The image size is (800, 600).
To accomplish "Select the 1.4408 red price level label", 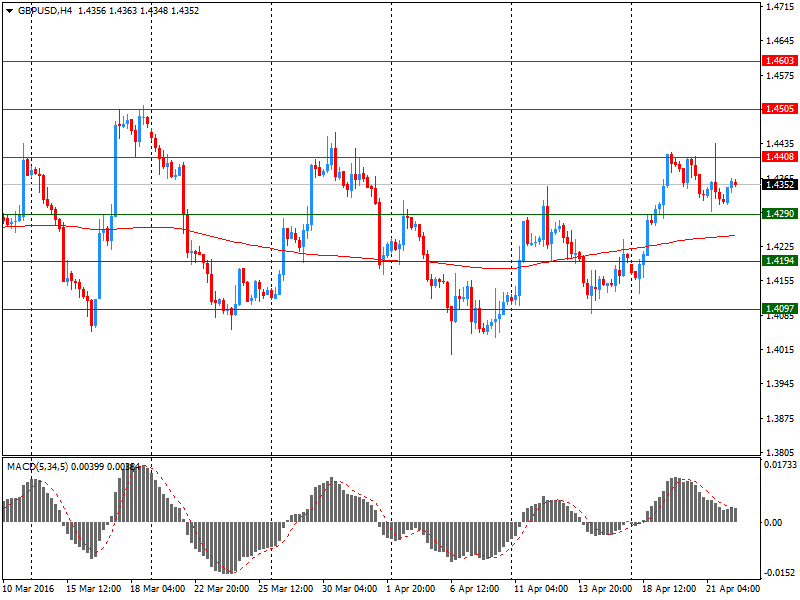I will click(780, 157).
